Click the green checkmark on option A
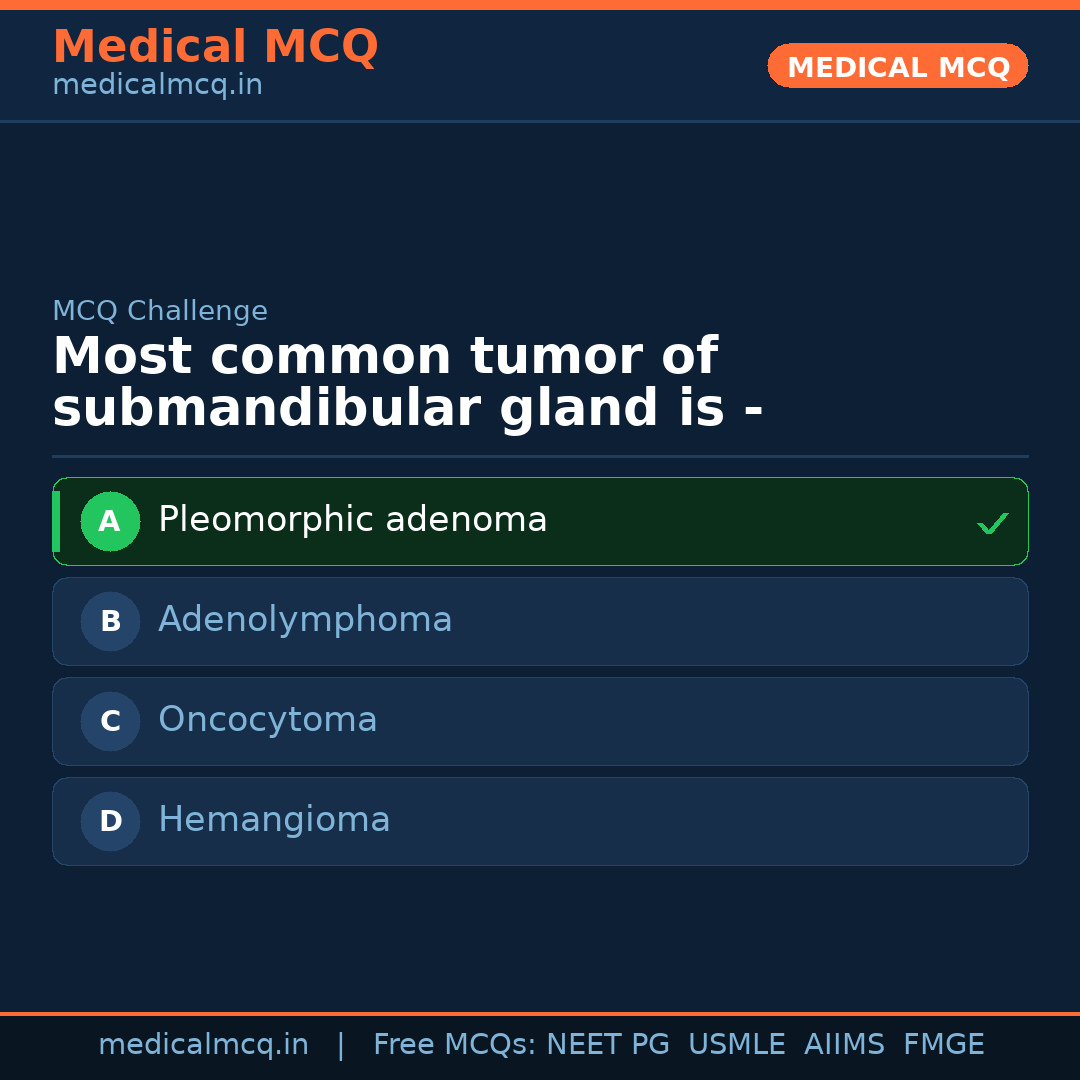 tap(992, 523)
